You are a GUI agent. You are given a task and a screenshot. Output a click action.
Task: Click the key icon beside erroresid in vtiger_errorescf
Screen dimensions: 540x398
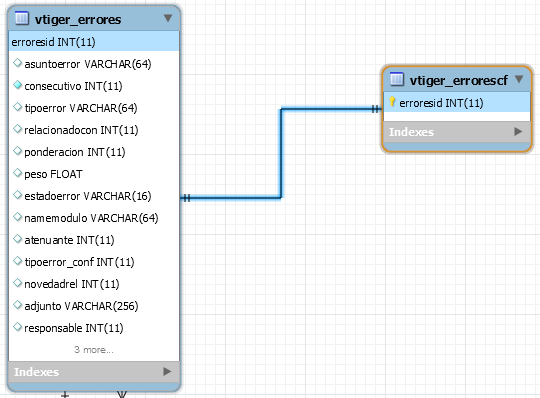coord(392,102)
